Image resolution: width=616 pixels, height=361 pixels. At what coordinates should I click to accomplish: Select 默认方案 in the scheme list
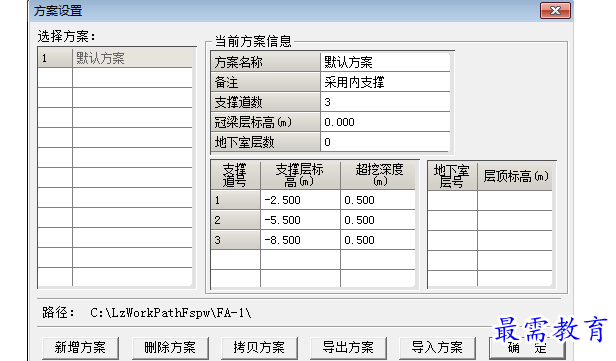pos(132,58)
